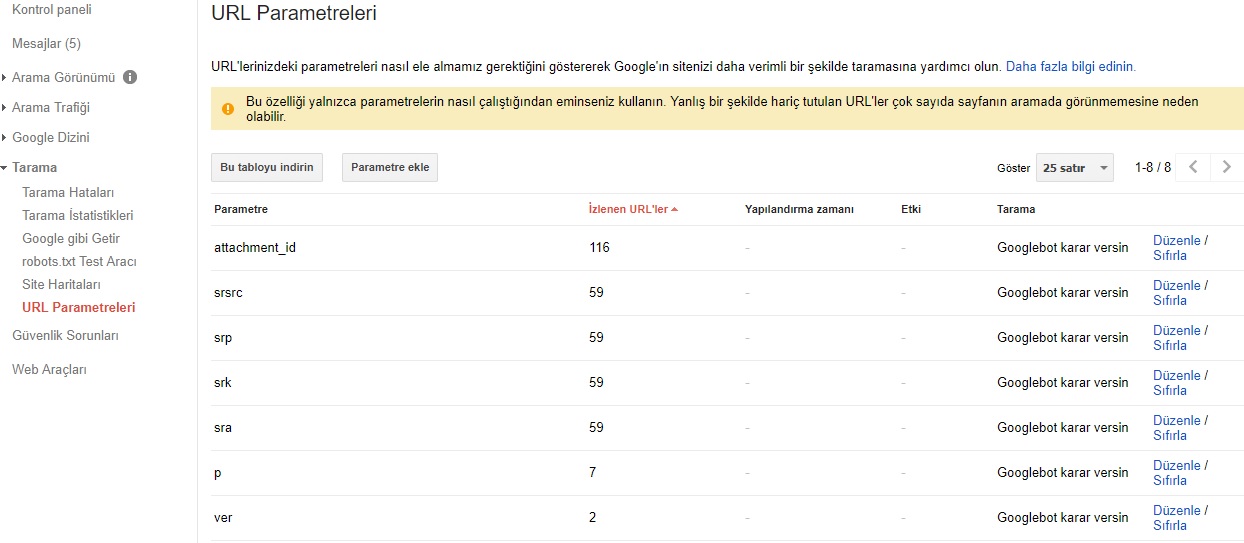1244x543 pixels.
Task: Click Sıfırla for srsrc parameter
Action: click(1170, 300)
